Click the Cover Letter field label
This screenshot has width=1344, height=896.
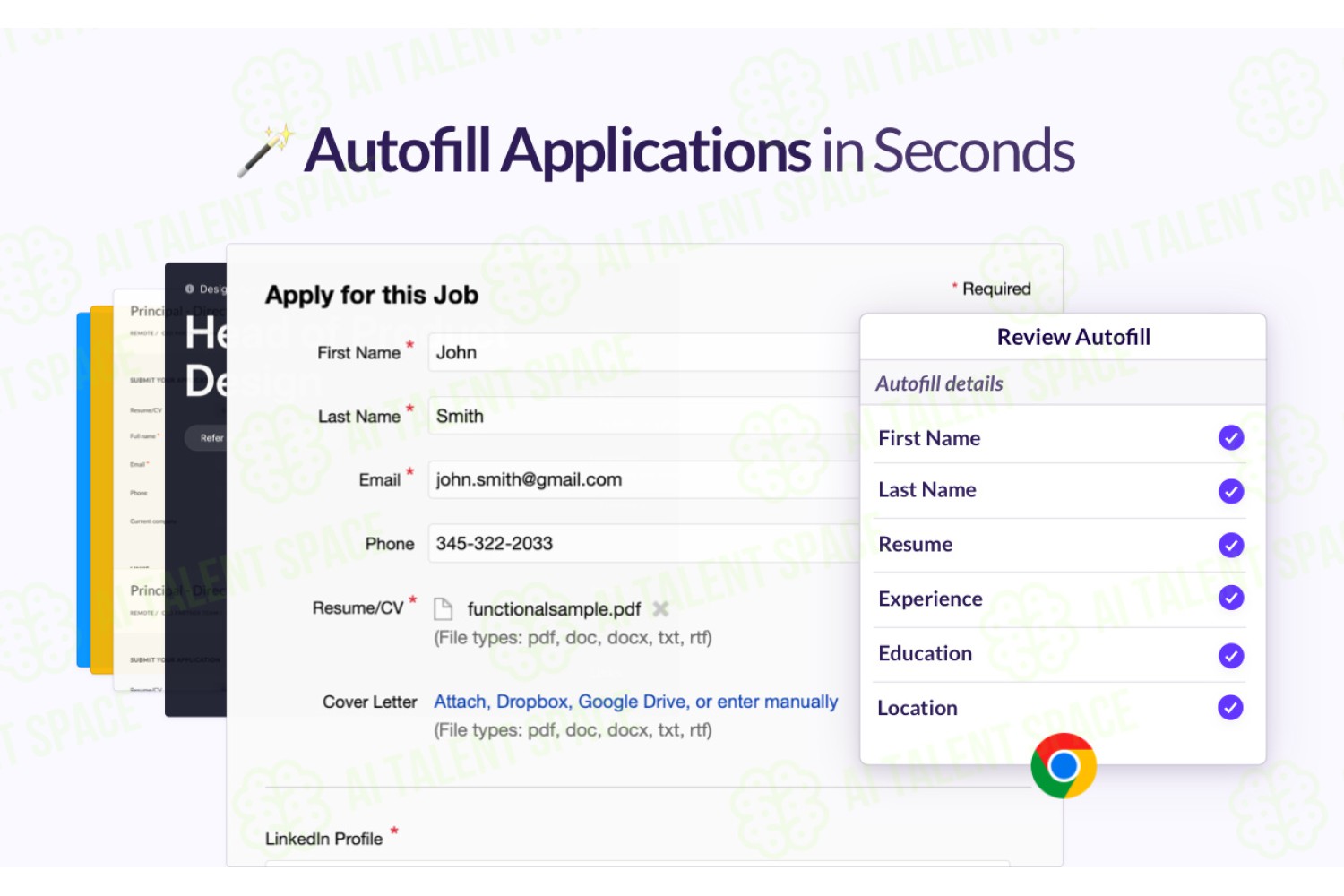click(370, 702)
